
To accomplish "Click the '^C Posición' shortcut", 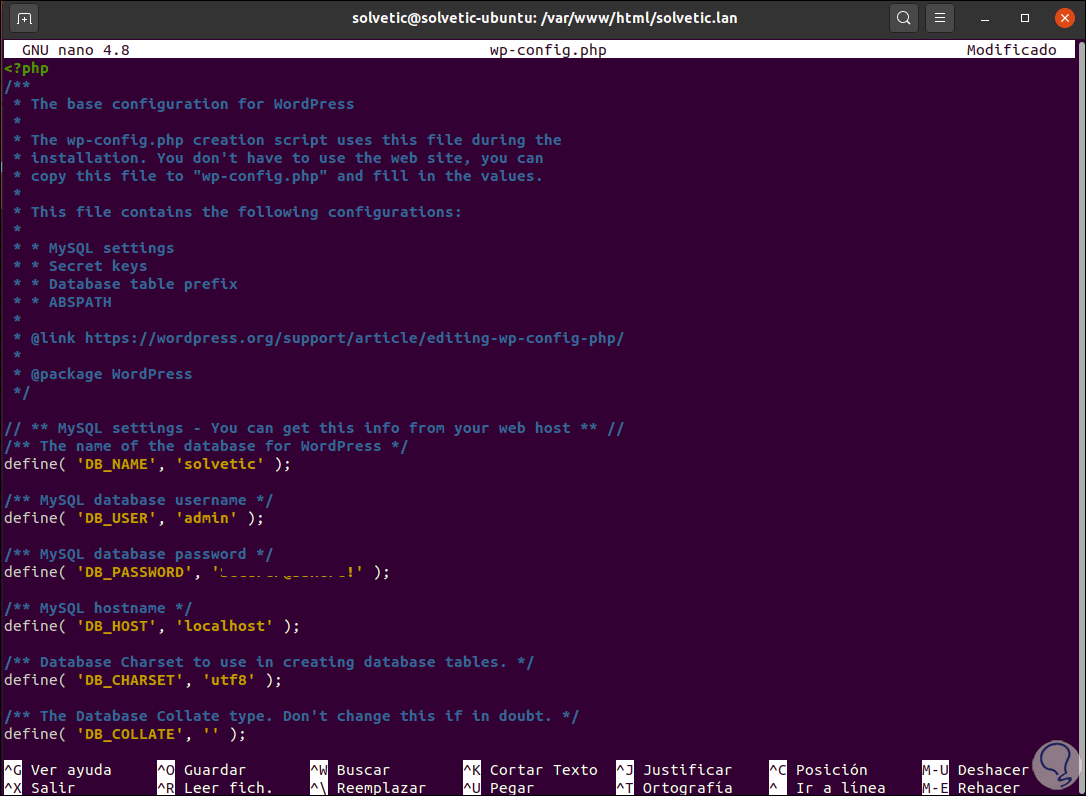I will click(818, 770).
